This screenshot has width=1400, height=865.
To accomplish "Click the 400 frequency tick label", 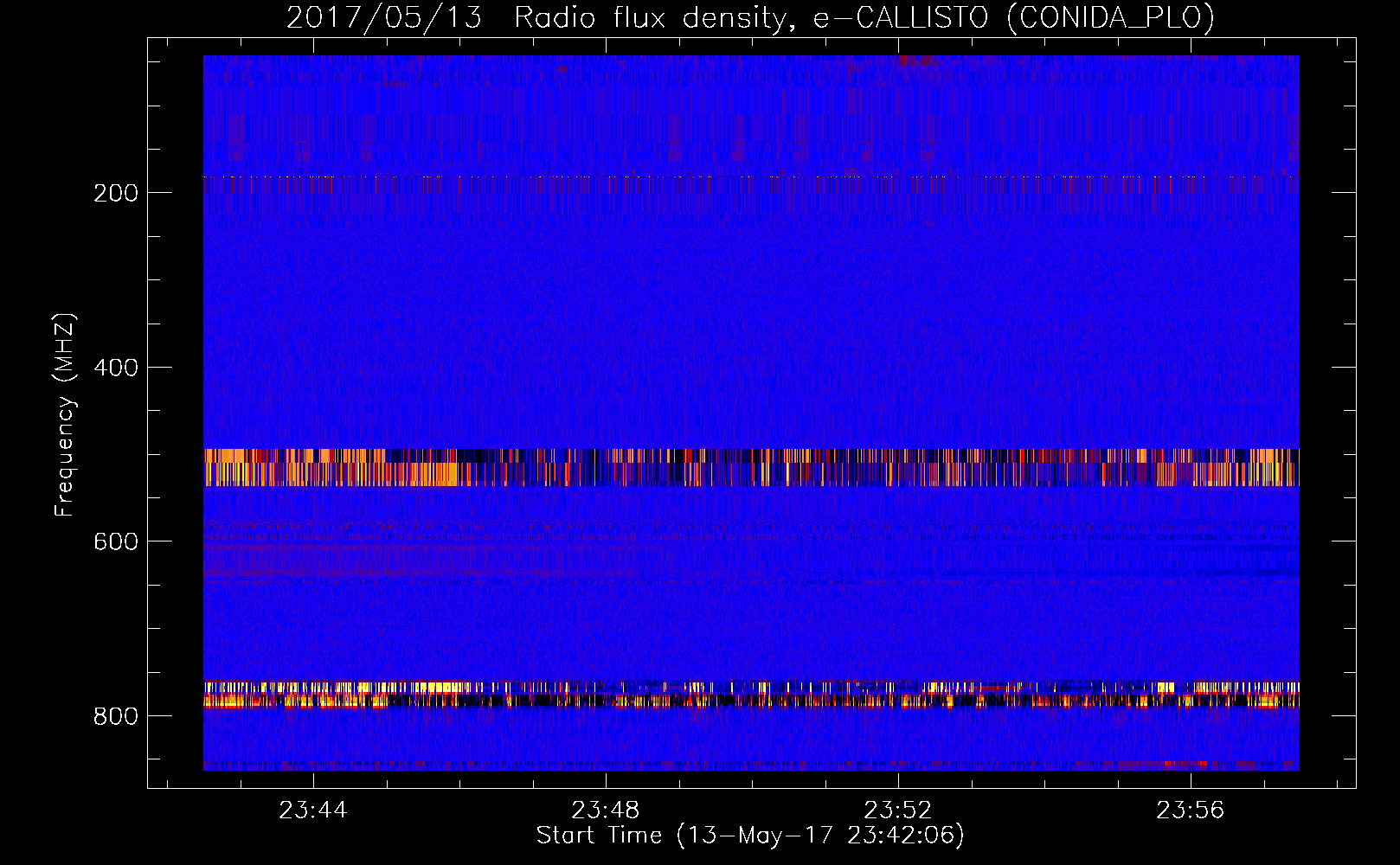I will [x=116, y=368].
